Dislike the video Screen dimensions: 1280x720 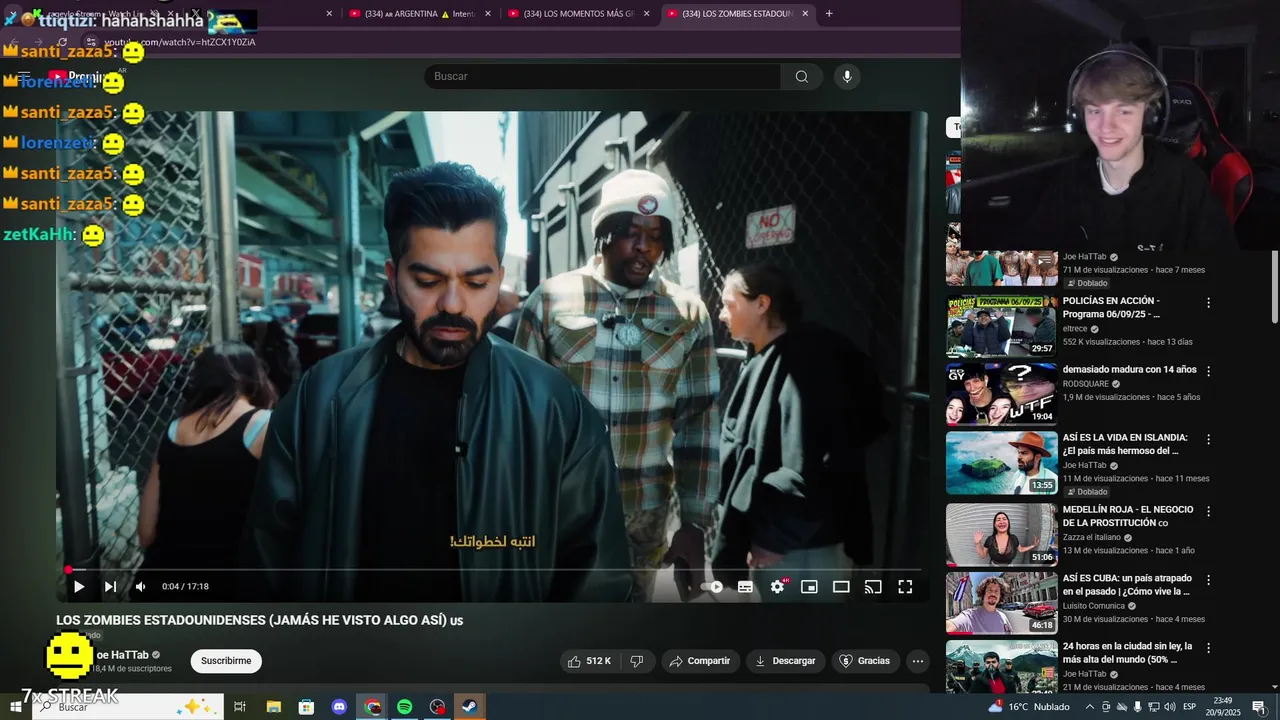coord(636,661)
